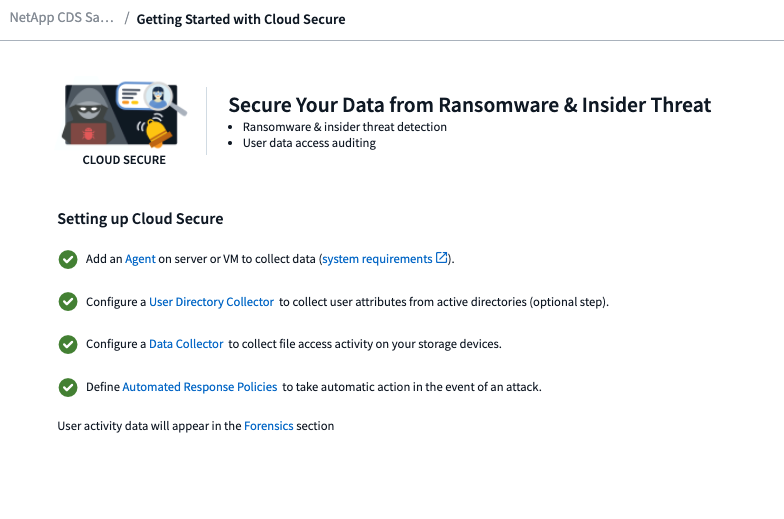Viewport: 784px width, 519px height.
Task: Click the green checkmark beside User Directory Collector
Action: [68, 302]
